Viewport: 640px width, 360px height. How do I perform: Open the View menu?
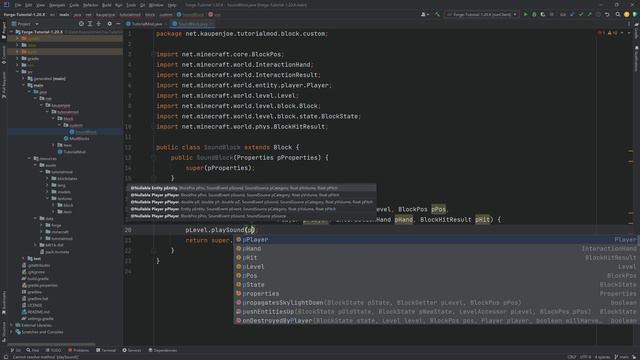pyautogui.click(x=40, y=5)
